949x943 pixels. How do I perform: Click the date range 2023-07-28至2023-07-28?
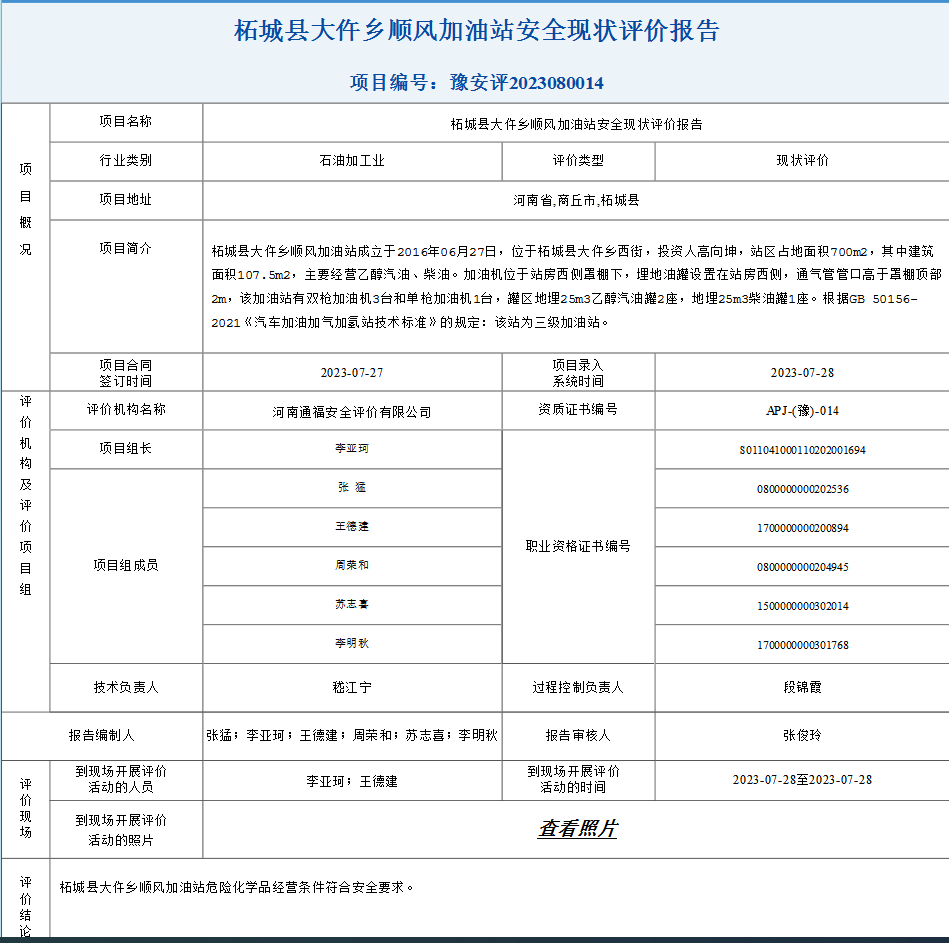[803, 780]
